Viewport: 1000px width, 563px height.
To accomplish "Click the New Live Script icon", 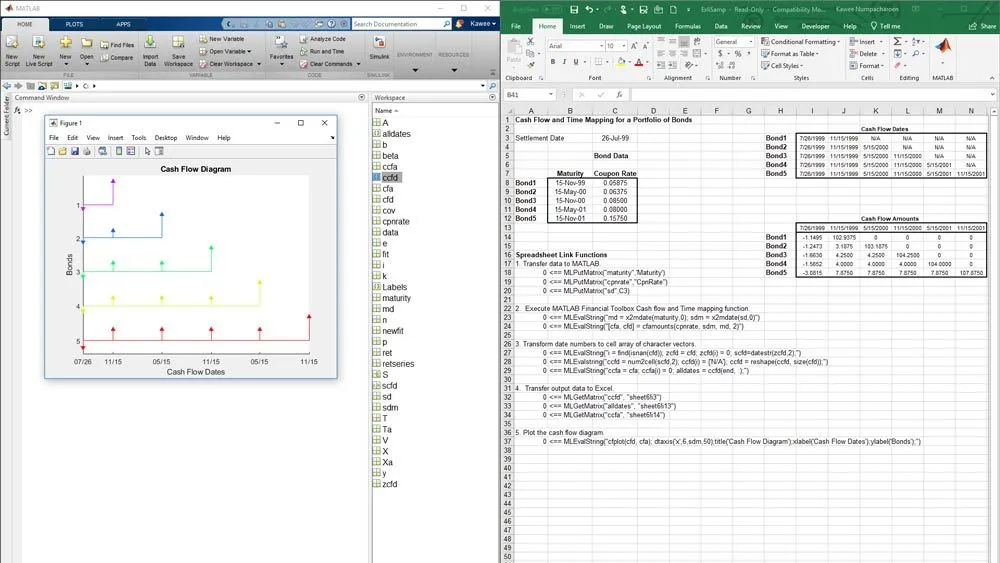I will (38, 43).
